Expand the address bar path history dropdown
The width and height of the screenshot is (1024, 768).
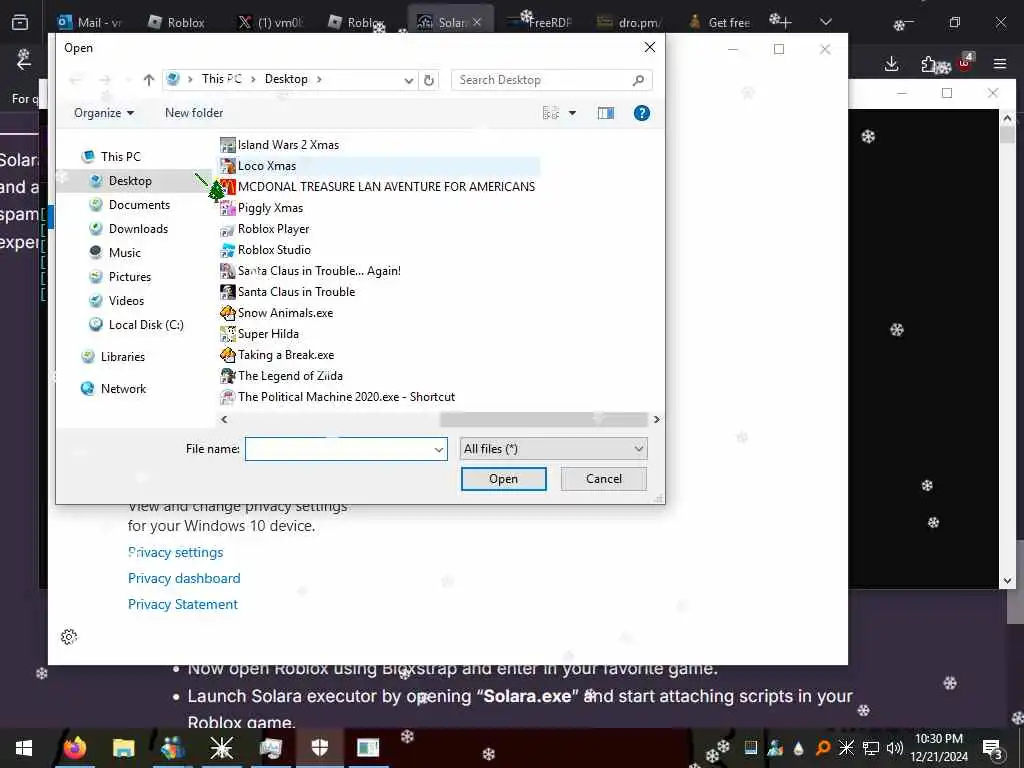[408, 80]
